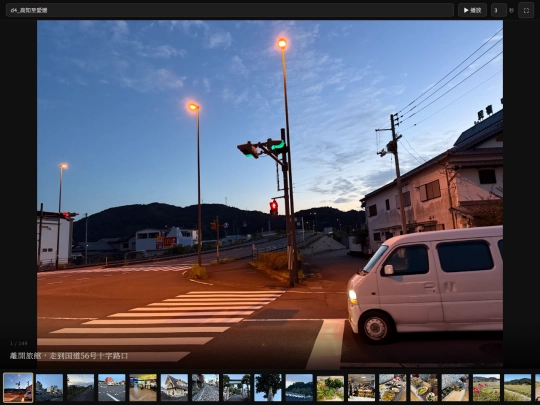This screenshot has height=405, width=540.
Task: Click the 1 / 149 photo counter
Action: (x=19, y=343)
